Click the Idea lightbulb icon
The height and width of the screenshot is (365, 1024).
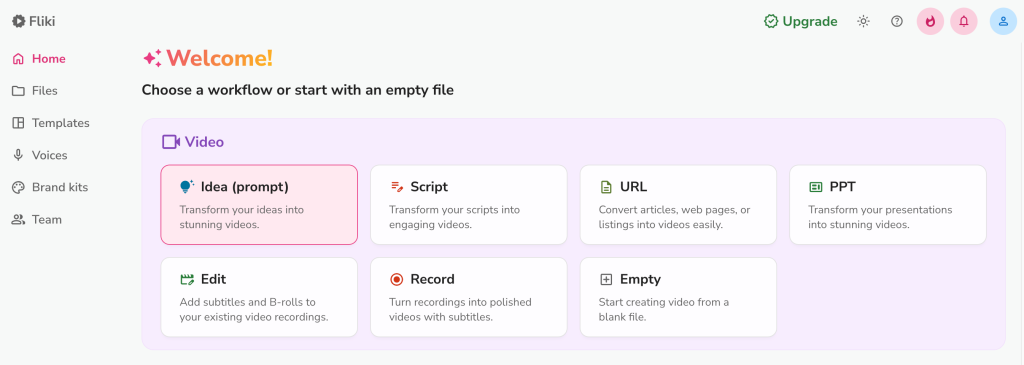tap(187, 187)
